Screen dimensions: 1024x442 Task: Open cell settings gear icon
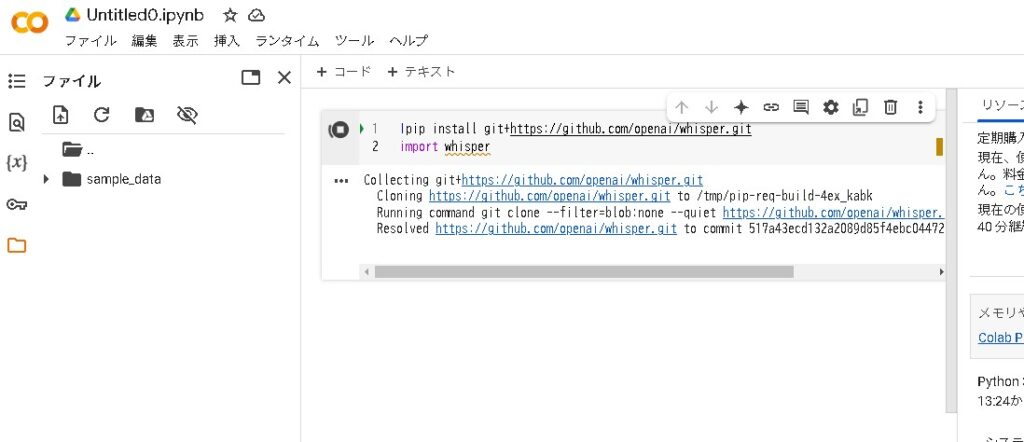tap(830, 107)
